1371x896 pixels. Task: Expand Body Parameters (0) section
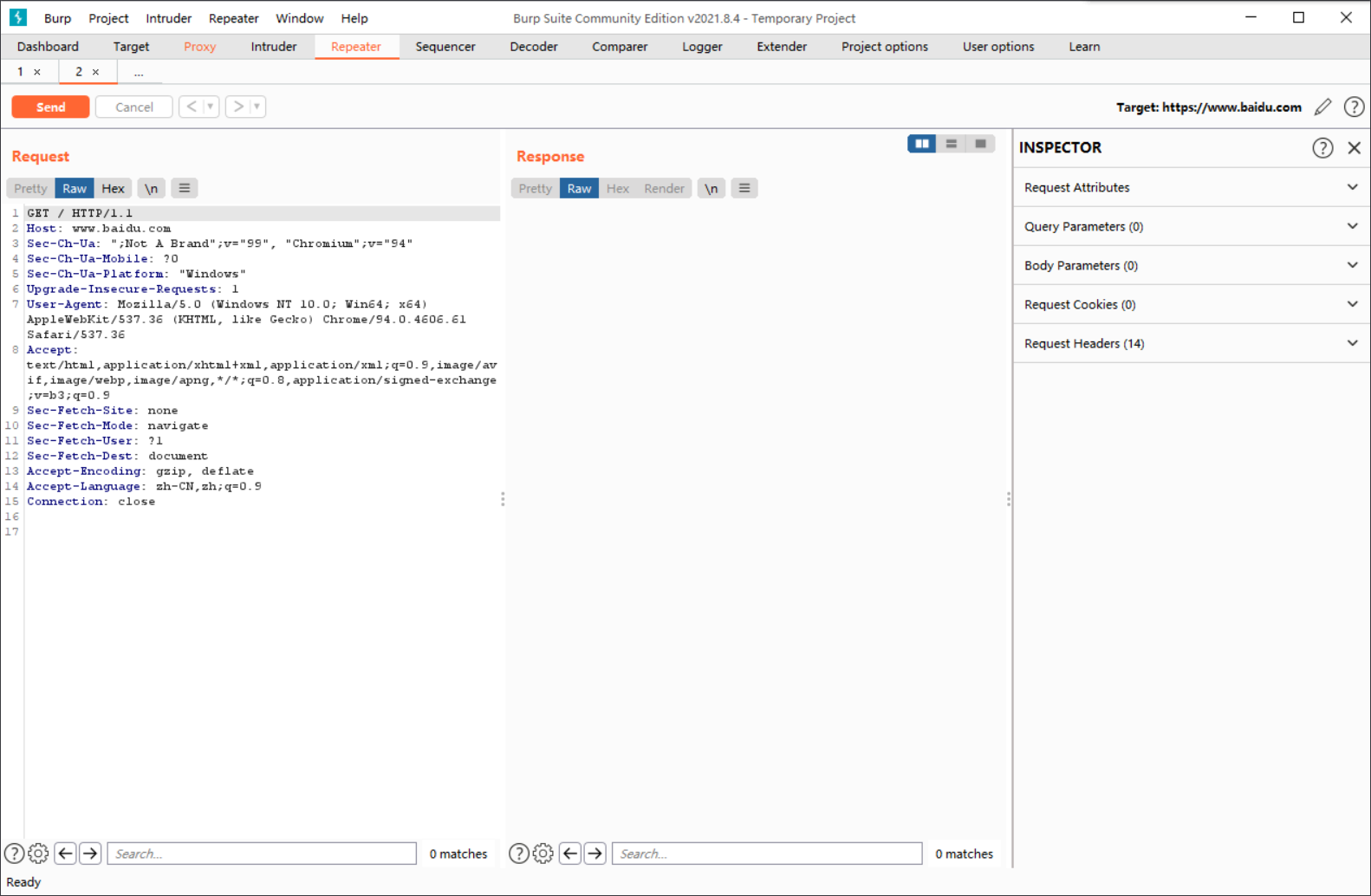pyautogui.click(x=1192, y=265)
